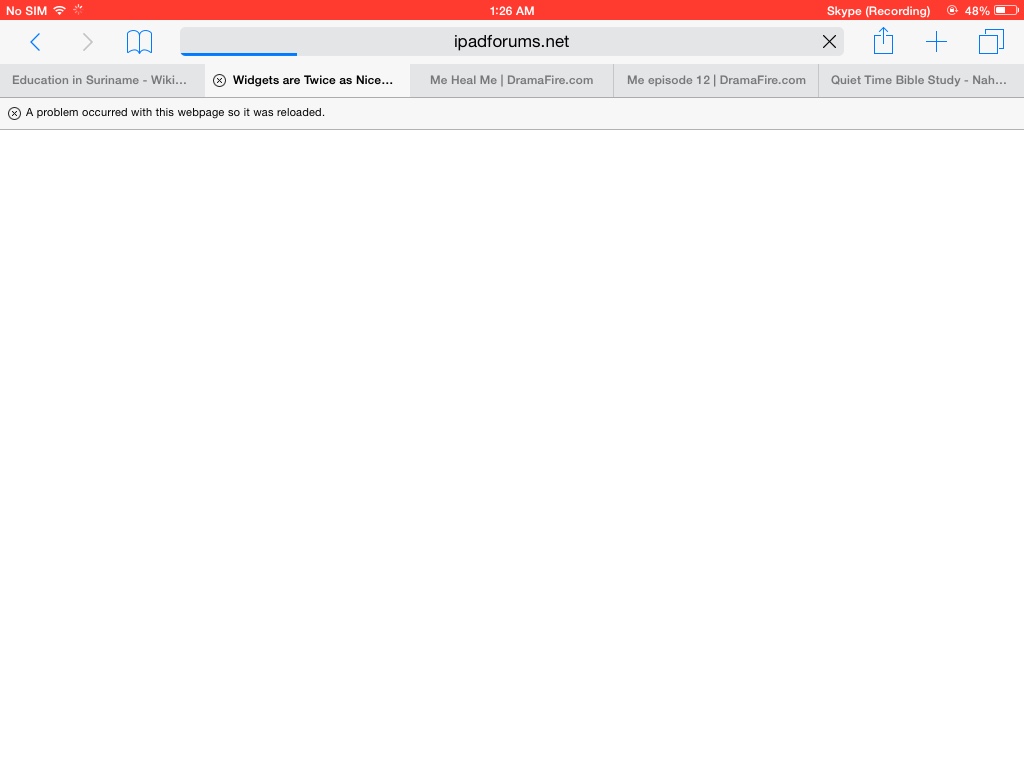Tap the Skype (Recording) status bar label
The width and height of the screenshot is (1024, 768).
(878, 11)
